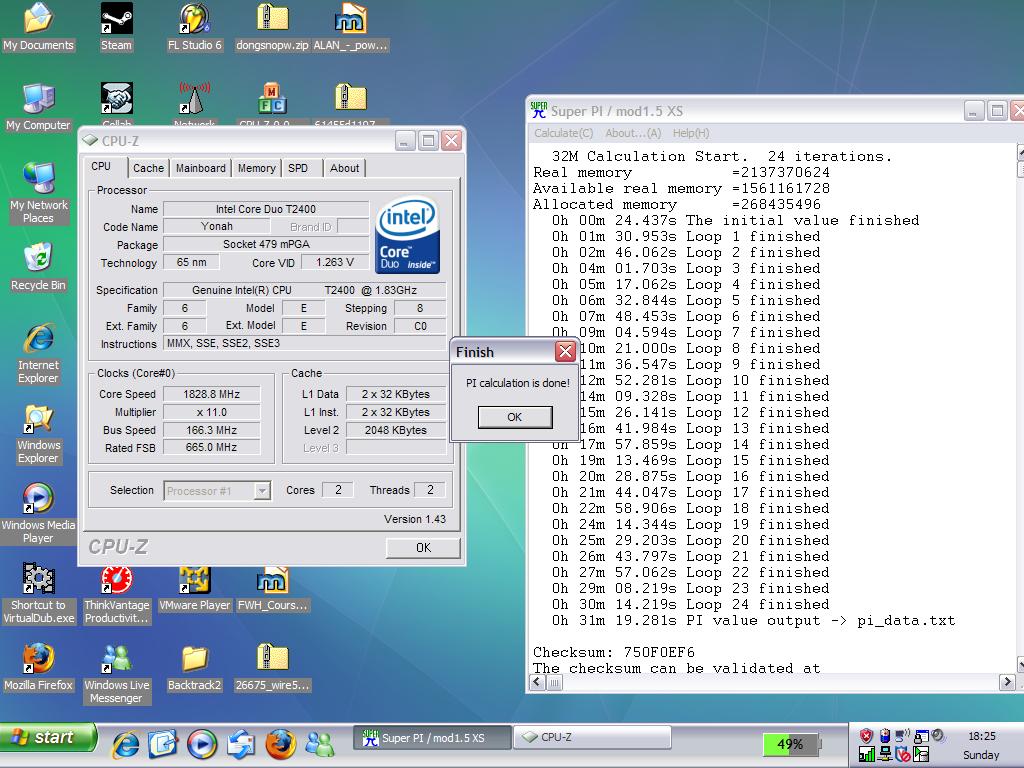Click the Multiplier x 11.0 value
The image size is (1024, 768).
click(x=212, y=412)
